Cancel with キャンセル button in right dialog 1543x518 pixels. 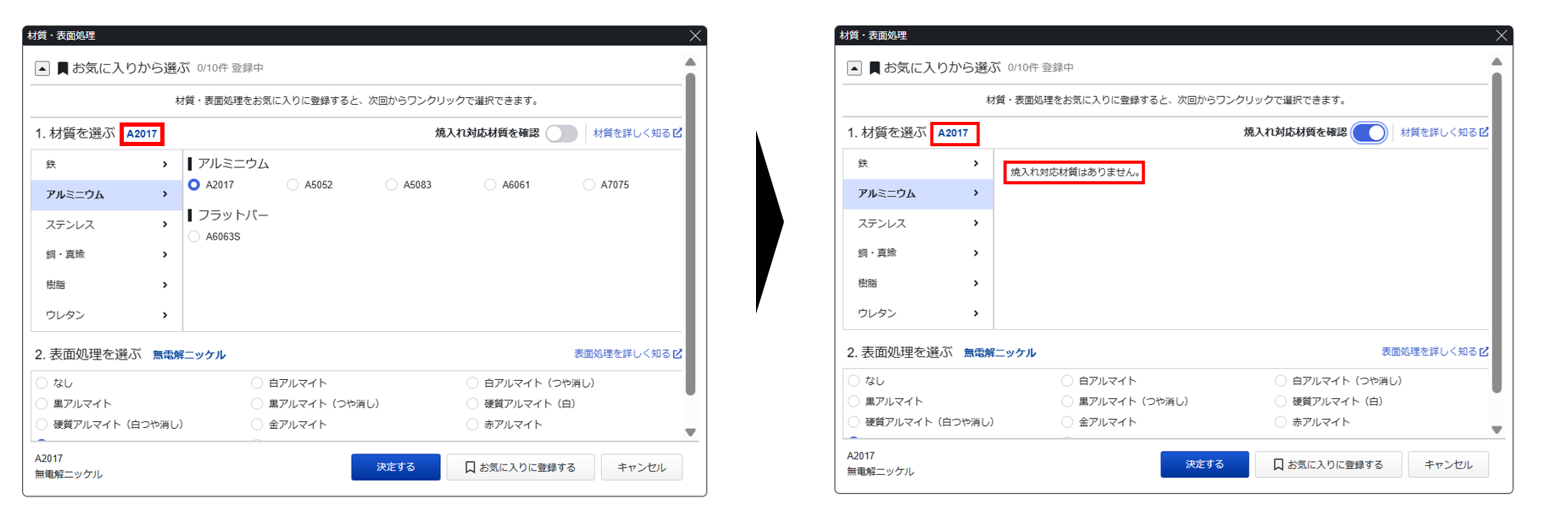(x=1449, y=464)
